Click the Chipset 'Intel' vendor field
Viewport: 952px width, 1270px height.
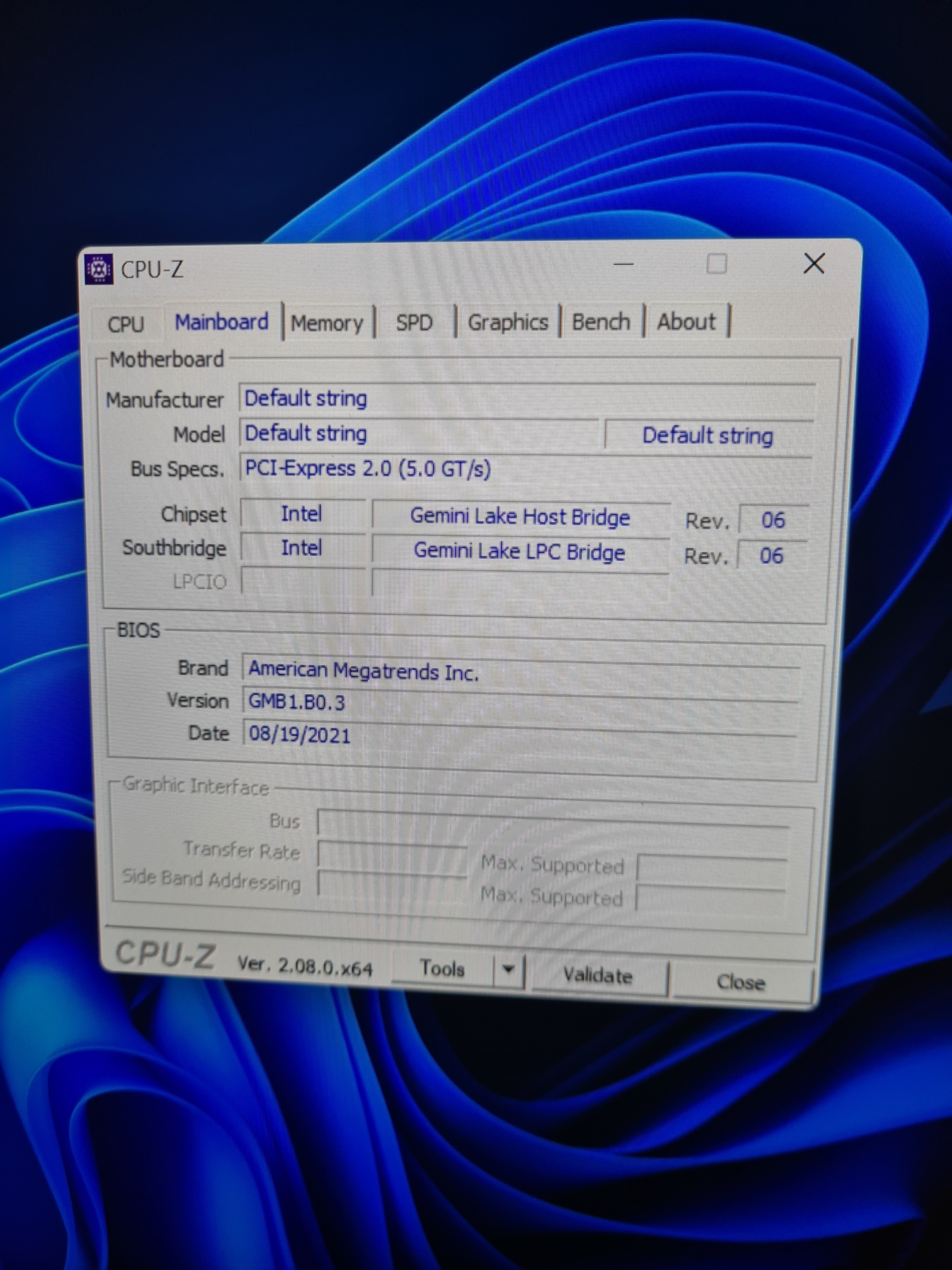[302, 514]
